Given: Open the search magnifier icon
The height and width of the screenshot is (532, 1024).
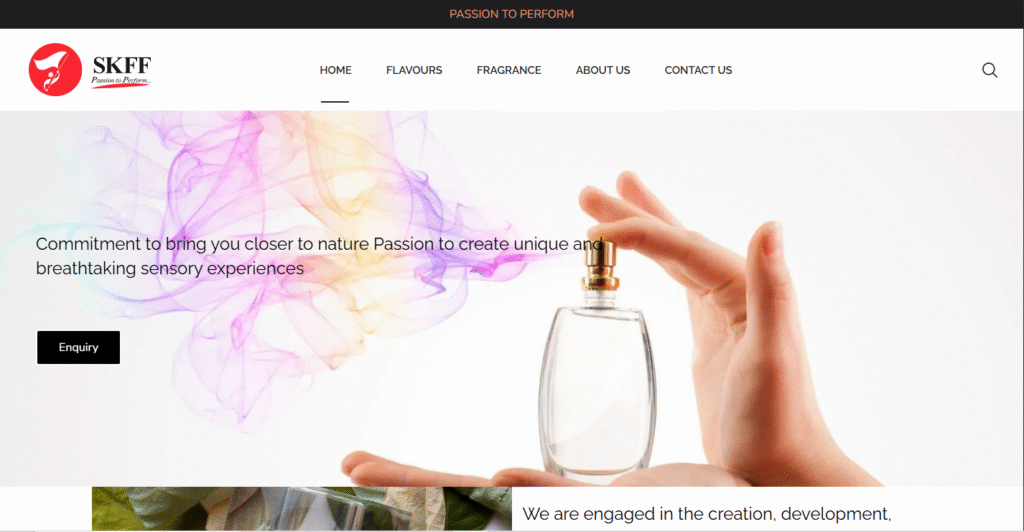Looking at the screenshot, I should pyautogui.click(x=989, y=70).
